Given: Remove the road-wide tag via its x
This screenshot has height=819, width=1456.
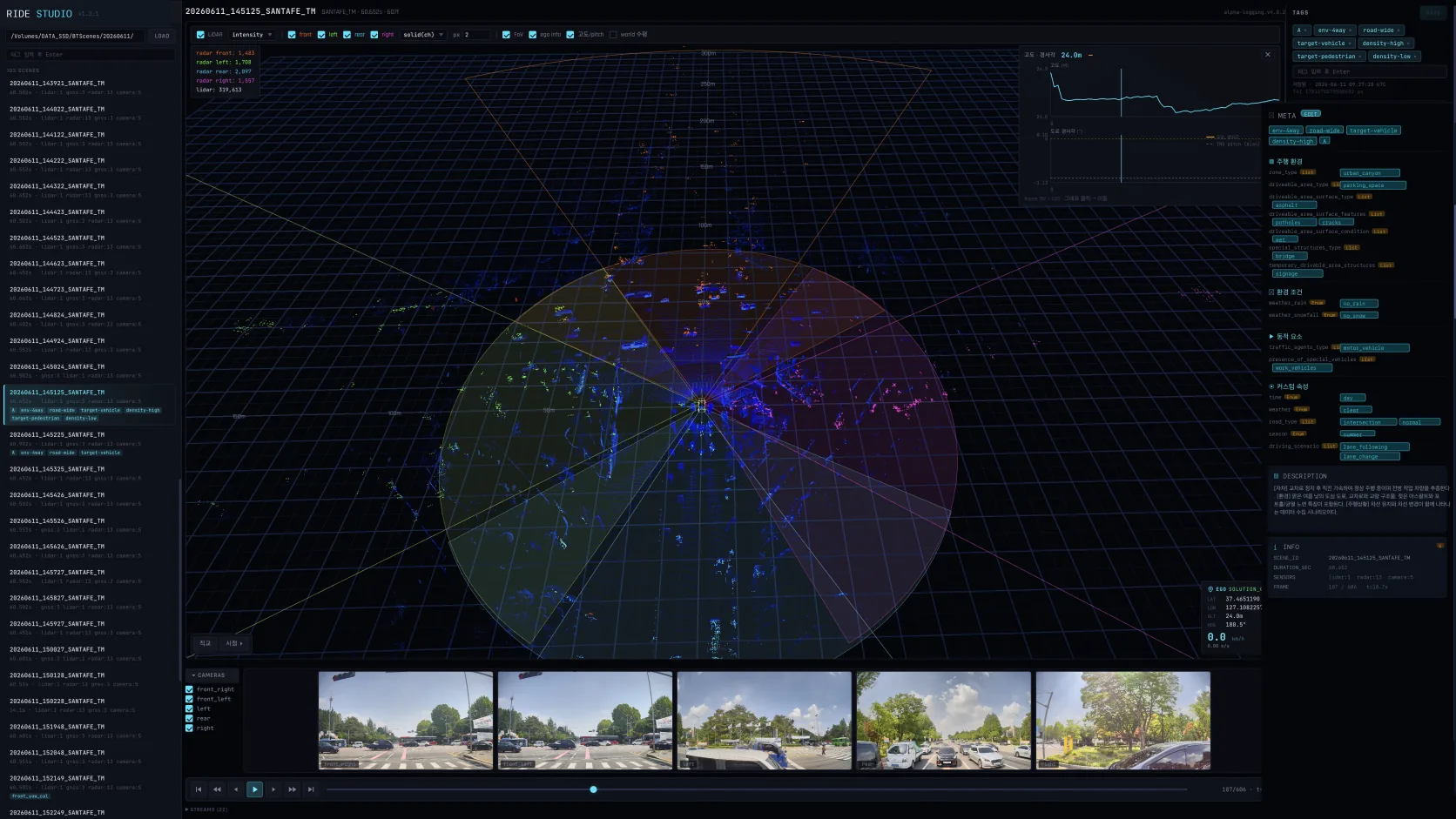Looking at the screenshot, I should pyautogui.click(x=1398, y=30).
